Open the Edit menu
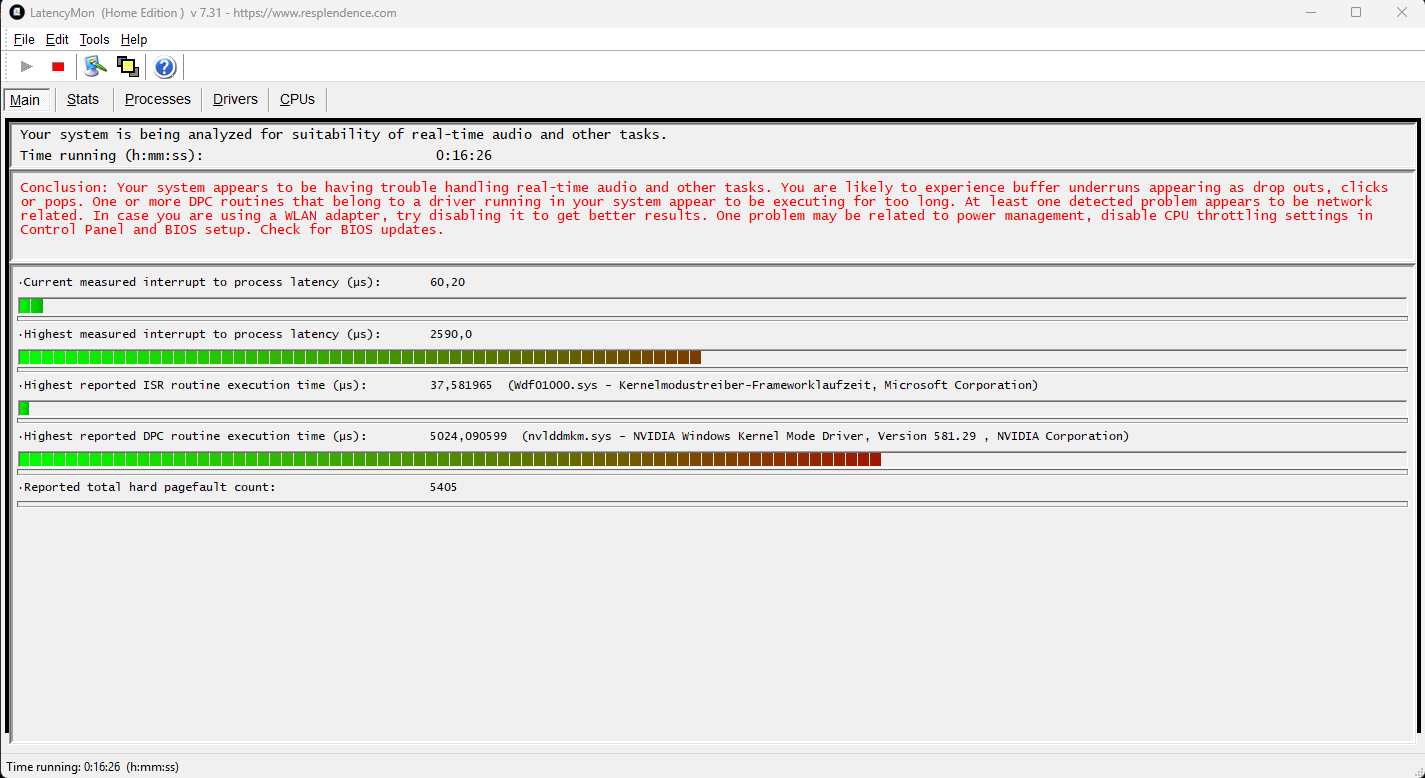The image size is (1425, 778). point(57,40)
